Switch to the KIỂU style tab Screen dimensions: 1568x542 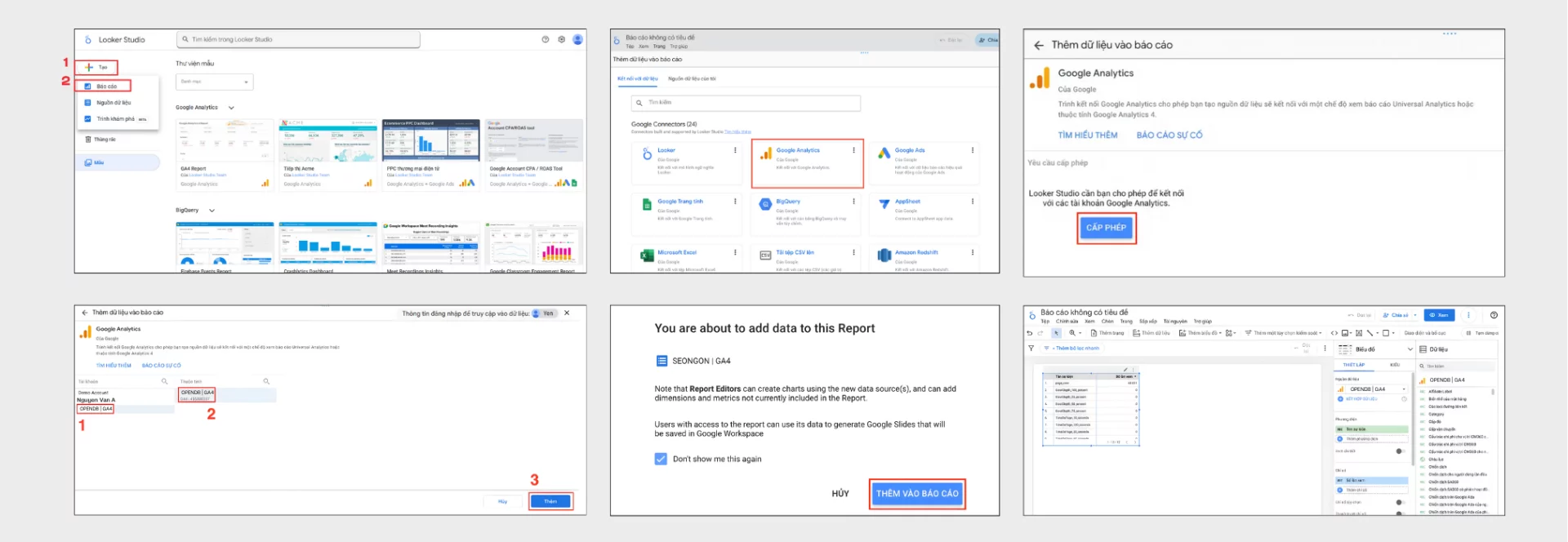click(x=1395, y=365)
